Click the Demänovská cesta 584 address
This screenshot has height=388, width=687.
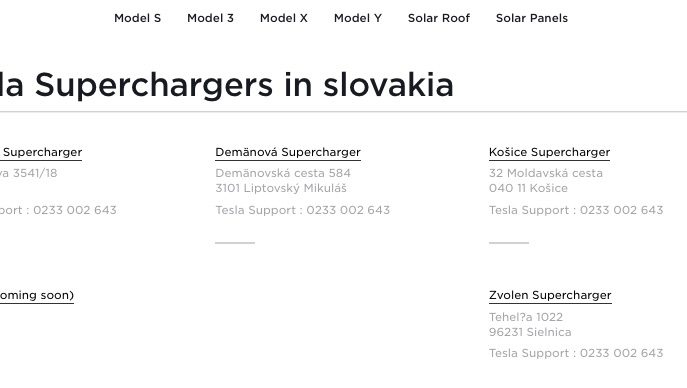pos(283,173)
